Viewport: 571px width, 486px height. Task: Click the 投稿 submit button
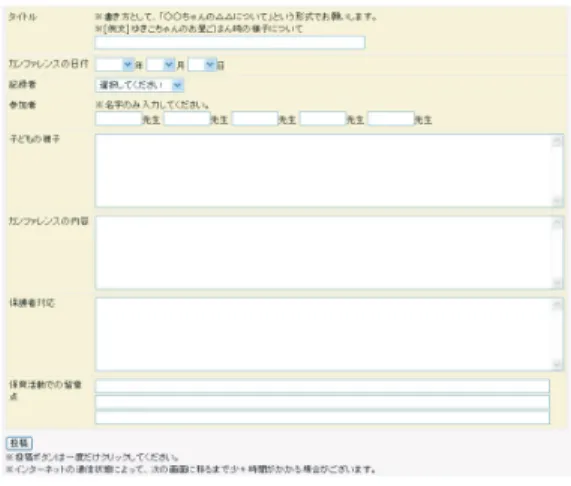[19, 443]
